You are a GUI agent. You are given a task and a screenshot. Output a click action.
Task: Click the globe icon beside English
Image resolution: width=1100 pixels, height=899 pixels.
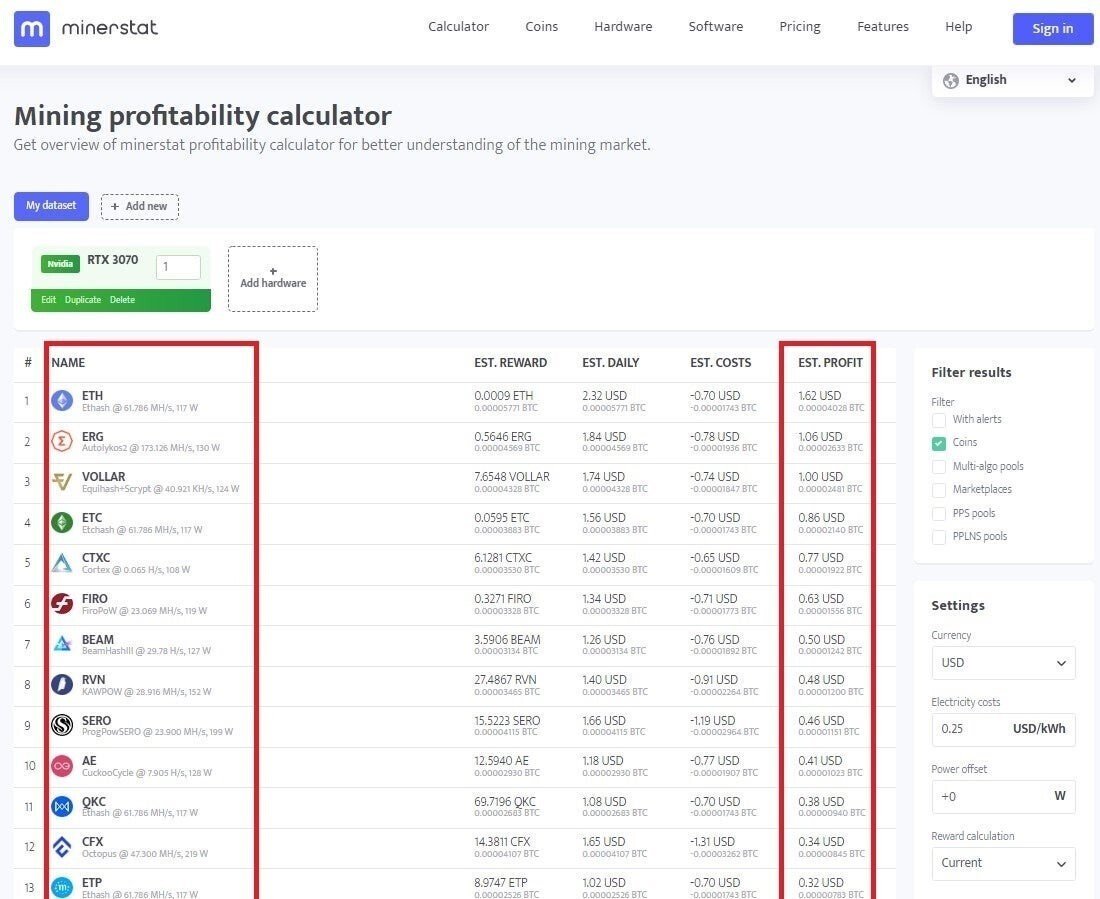pos(951,81)
